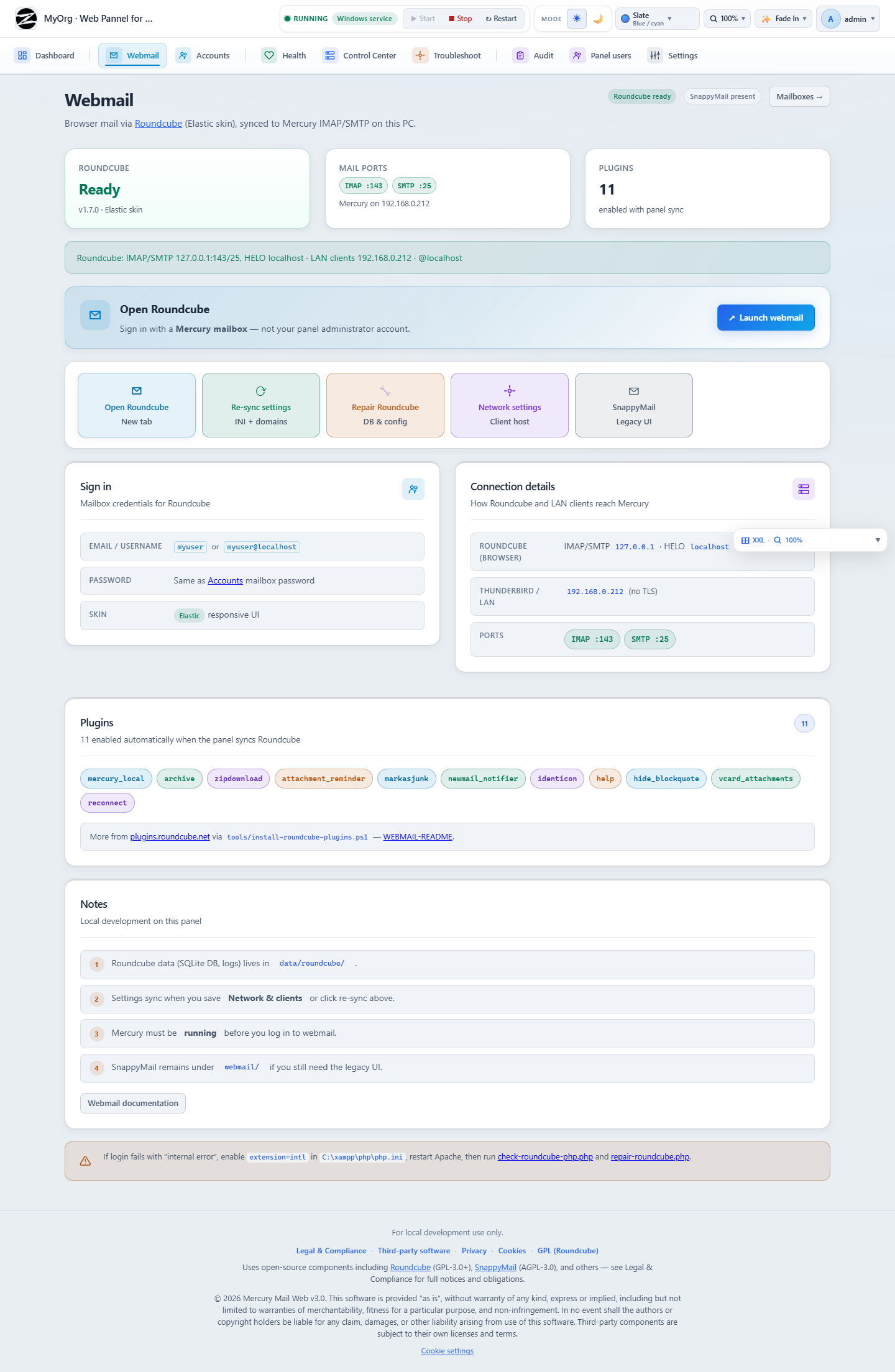
Task: Open the admin user menu
Action: 848,19
